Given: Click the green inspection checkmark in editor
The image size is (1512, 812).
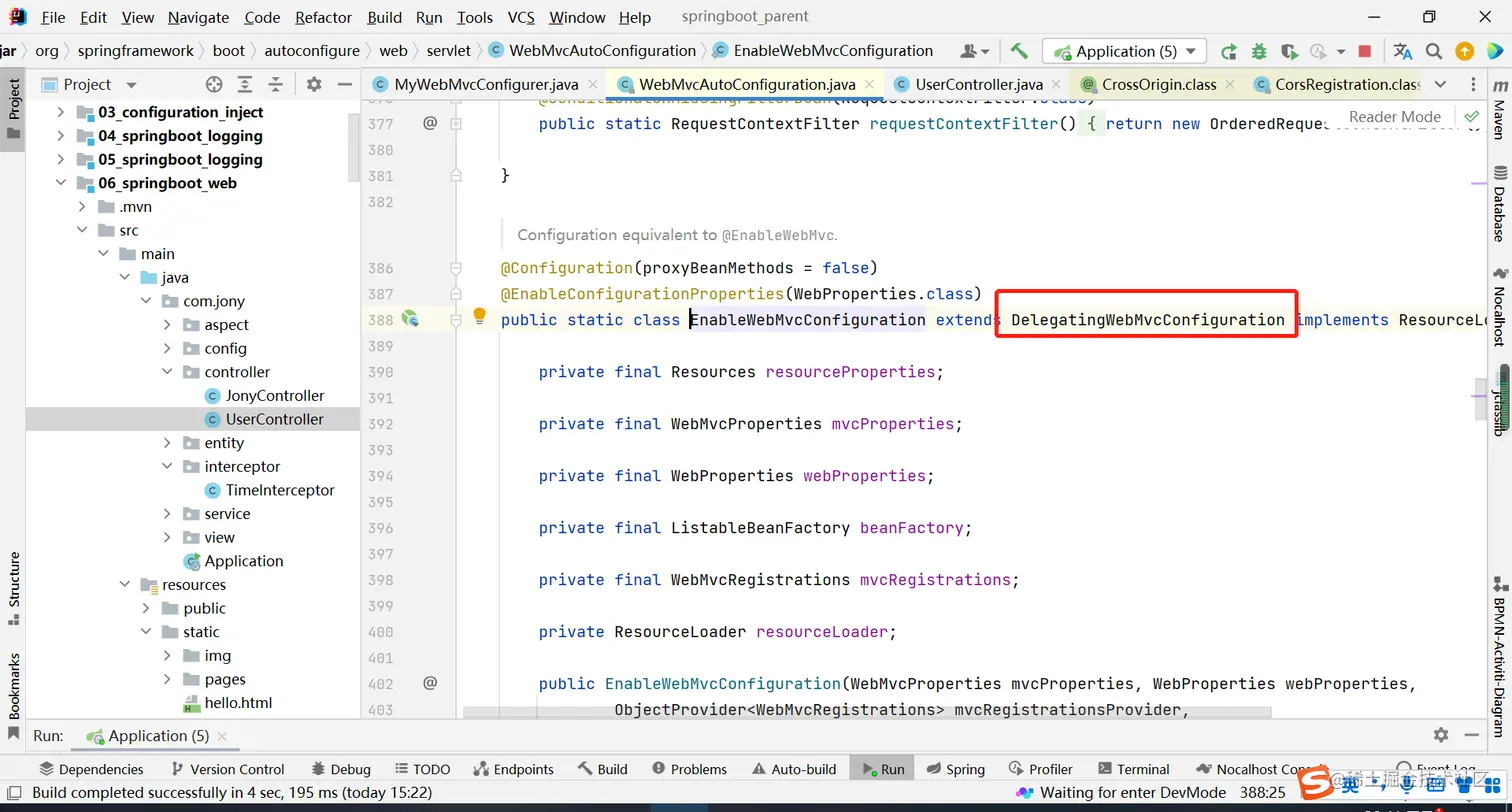Looking at the screenshot, I should coord(1471,116).
